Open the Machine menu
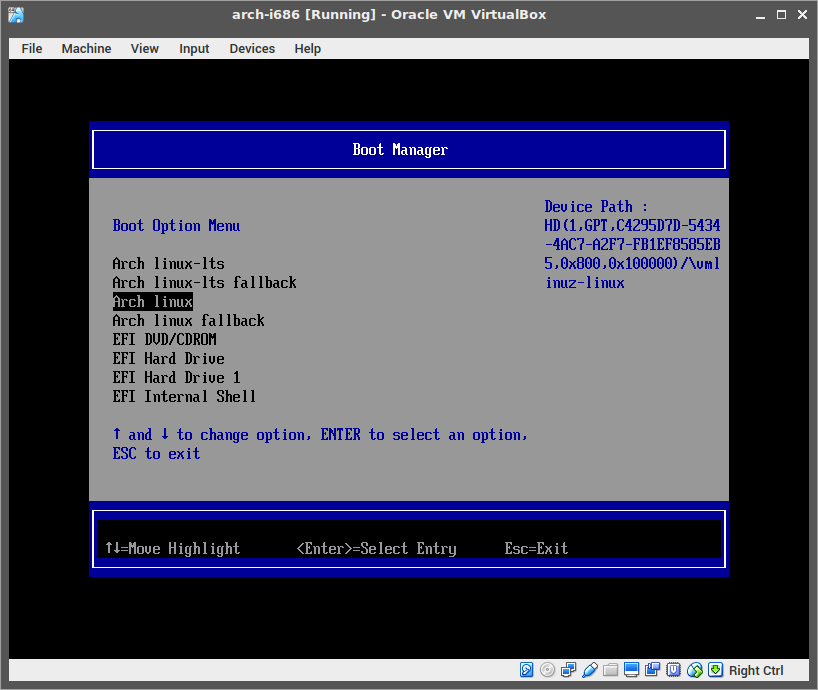Image resolution: width=818 pixels, height=690 pixels. click(86, 49)
